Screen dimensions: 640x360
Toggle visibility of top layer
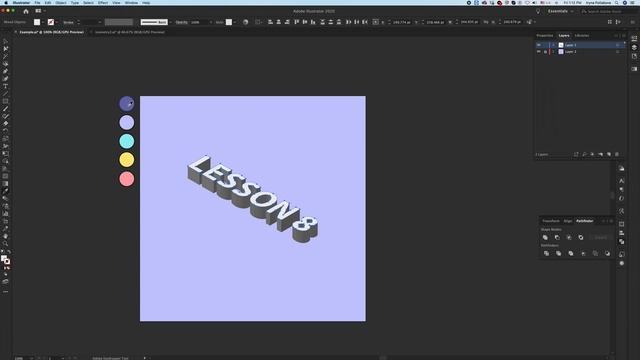coord(539,45)
